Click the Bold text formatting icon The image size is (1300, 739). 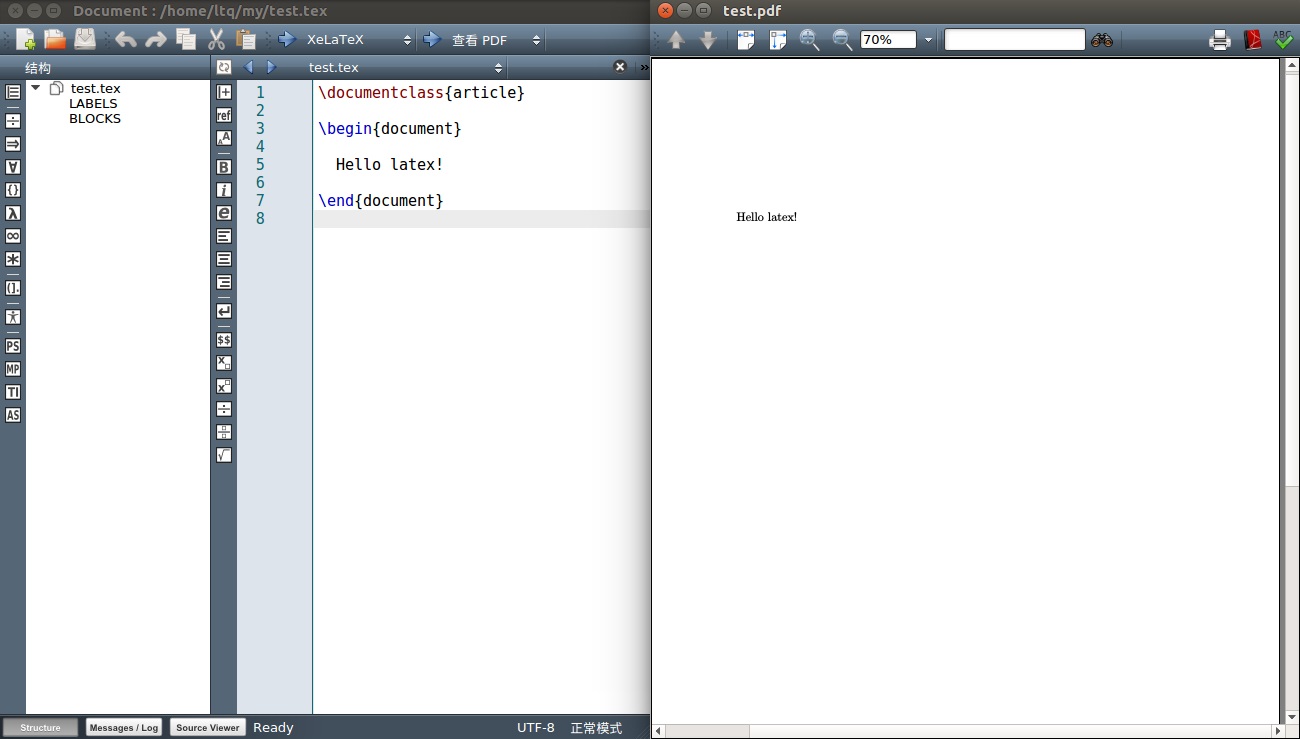point(224,167)
